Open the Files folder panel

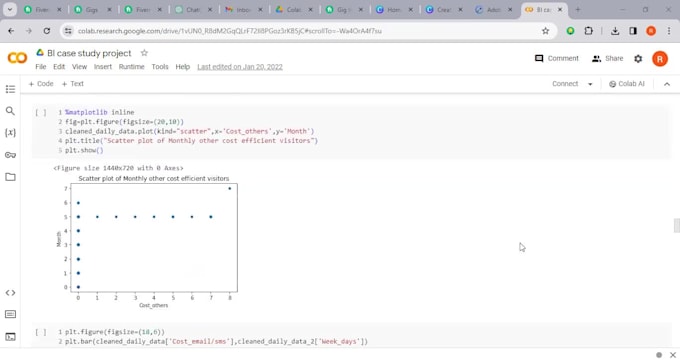[10, 177]
